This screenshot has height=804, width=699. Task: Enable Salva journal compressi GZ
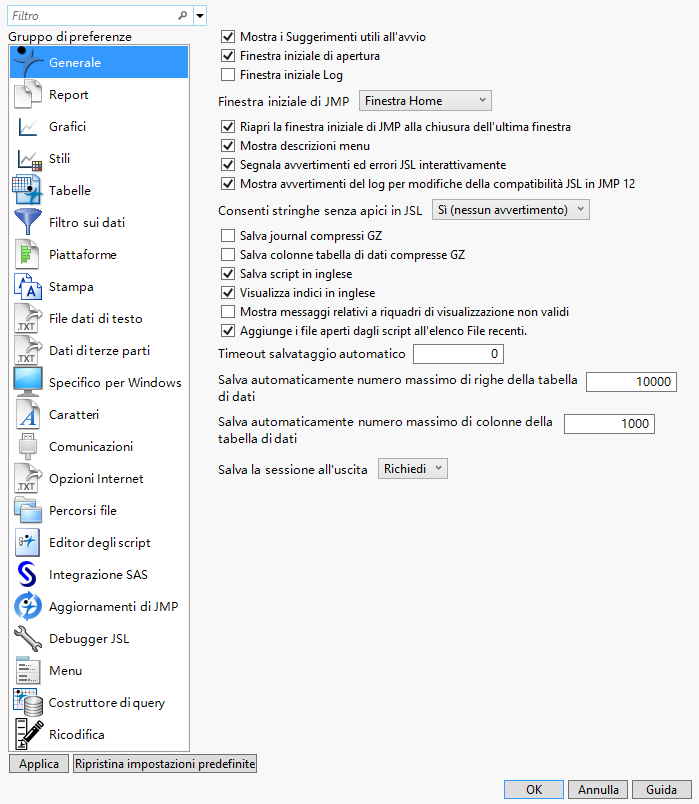coord(228,236)
